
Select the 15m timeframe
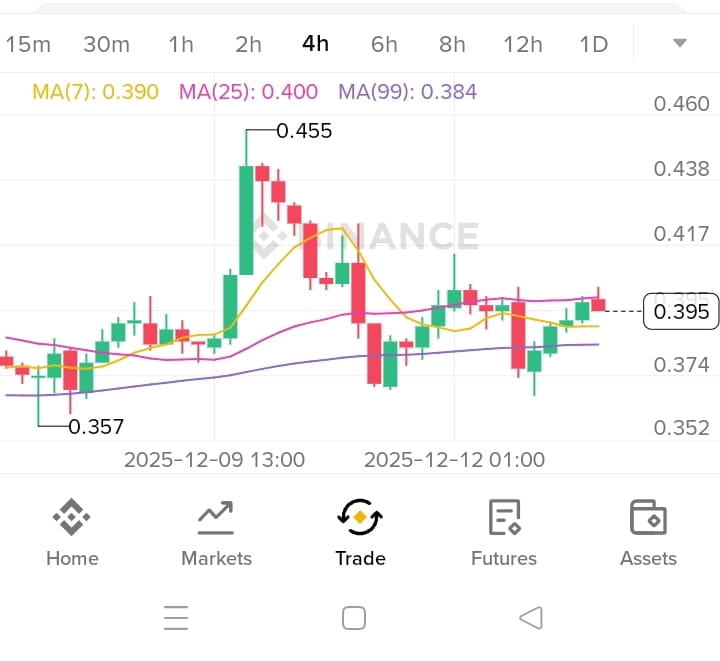coord(28,44)
